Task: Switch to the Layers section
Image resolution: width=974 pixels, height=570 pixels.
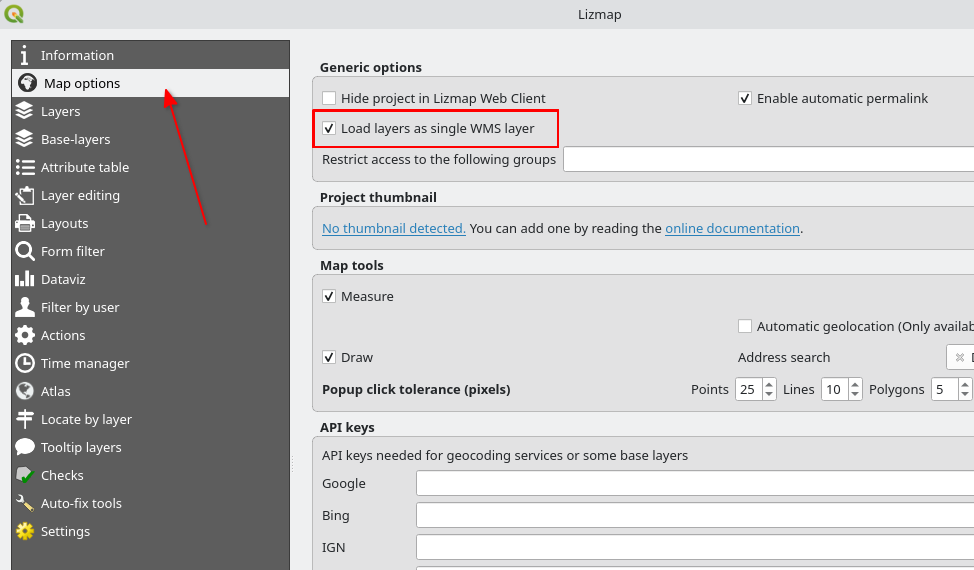Action: 60,111
